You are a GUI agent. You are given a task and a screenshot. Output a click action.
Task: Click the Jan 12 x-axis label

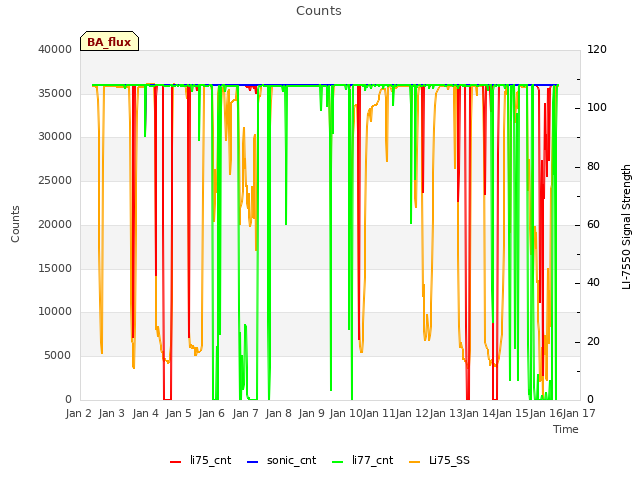(x=412, y=413)
